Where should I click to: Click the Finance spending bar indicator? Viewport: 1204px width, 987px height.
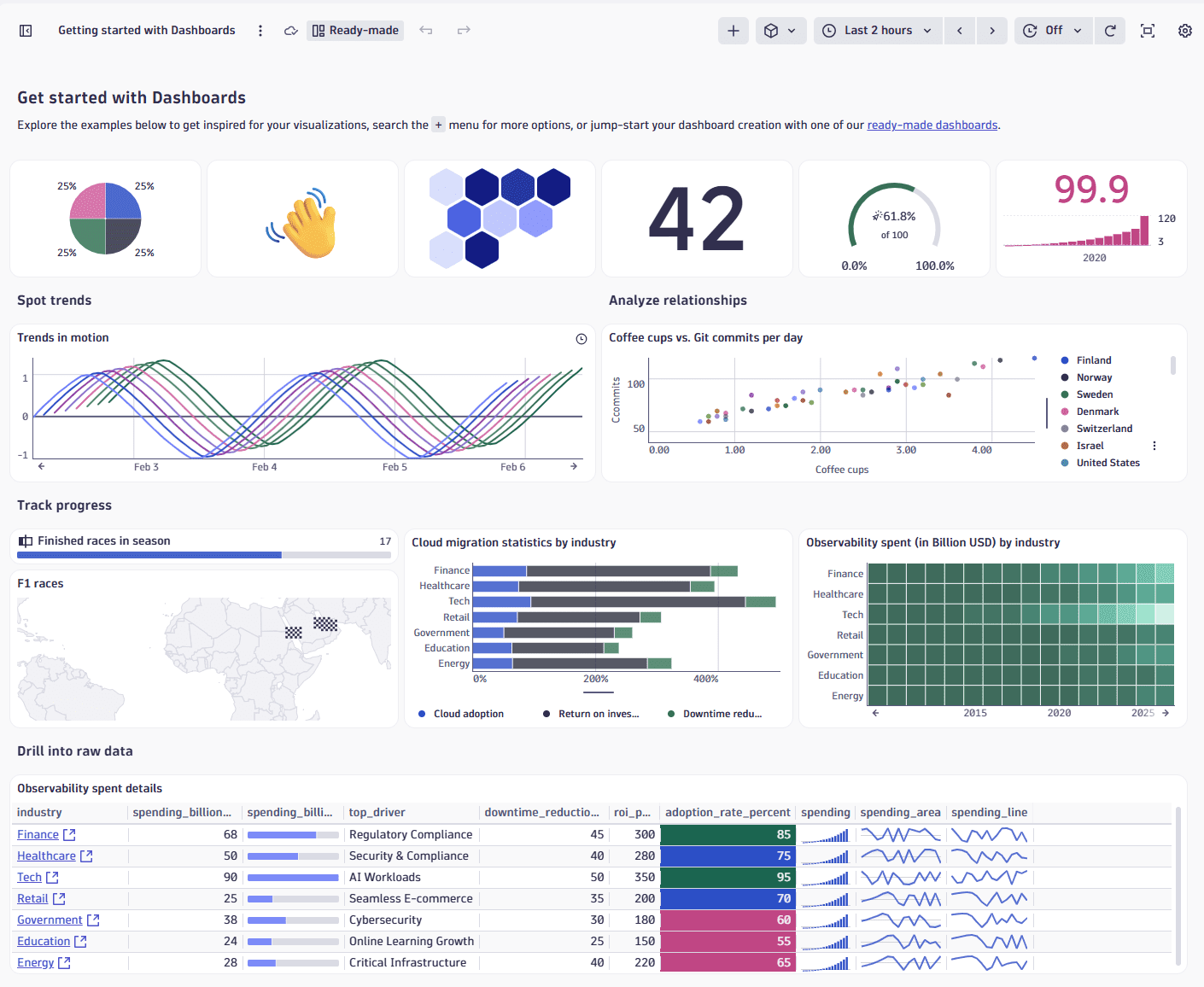coord(293,835)
